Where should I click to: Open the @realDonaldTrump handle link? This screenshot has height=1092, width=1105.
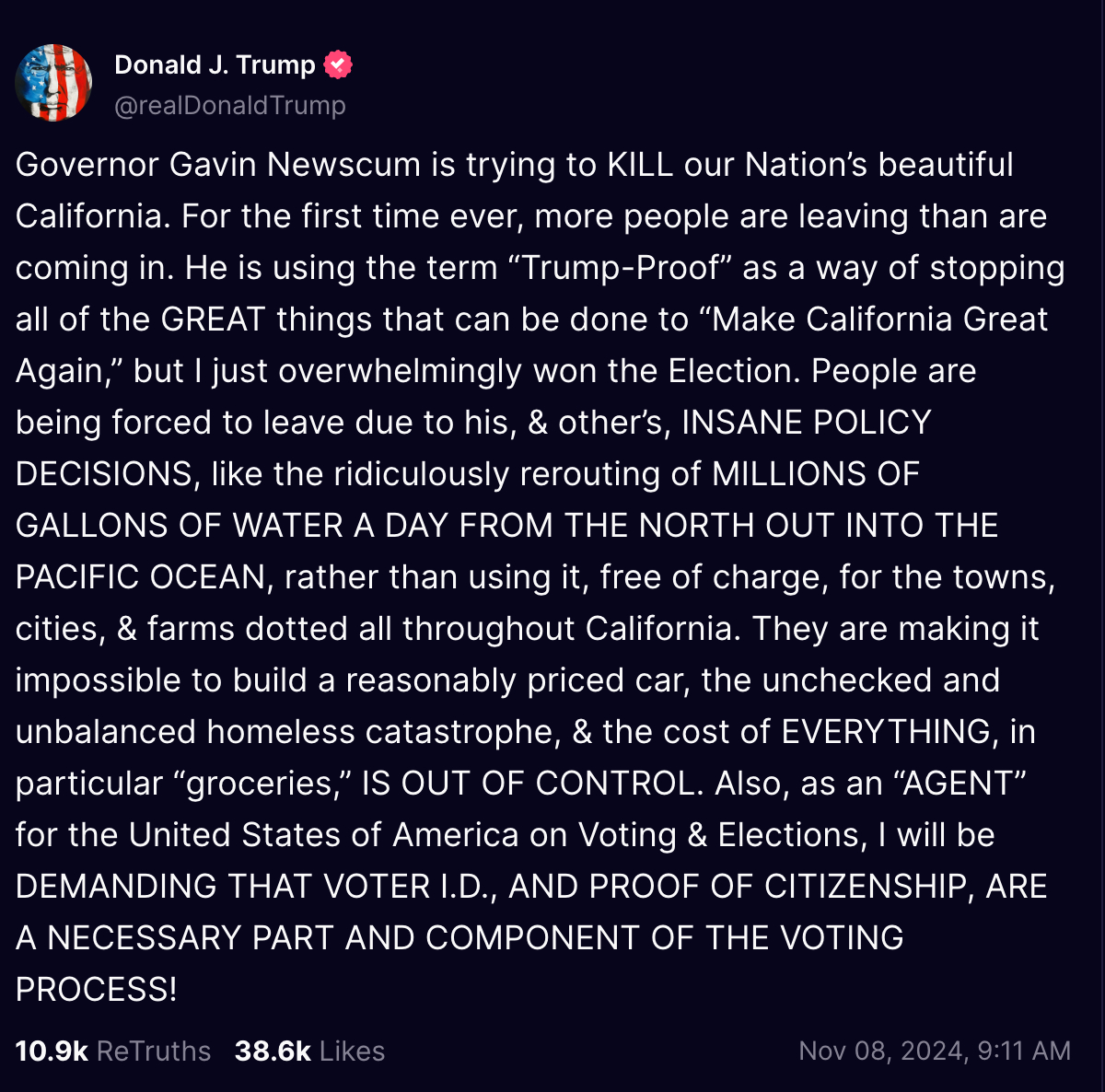click(230, 106)
